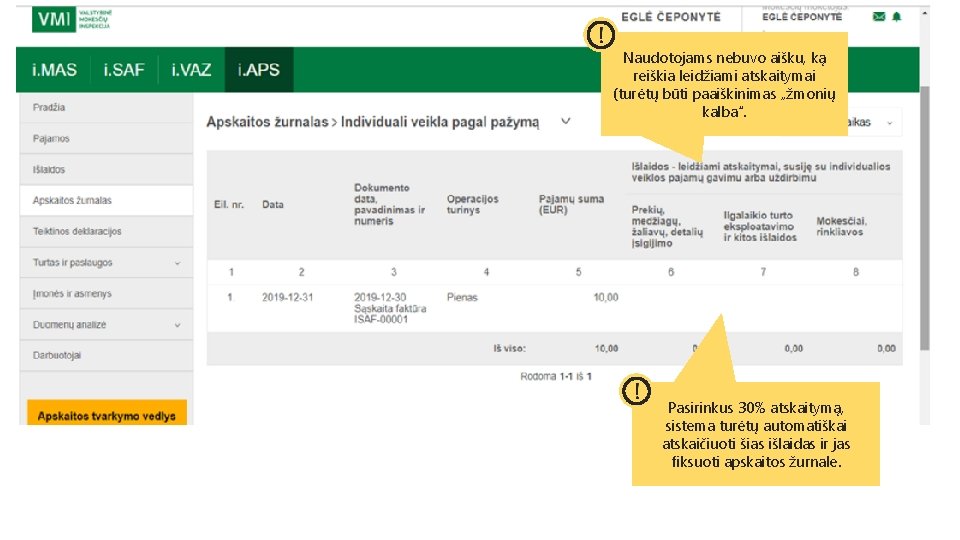This screenshot has height=540, width=960.
Task: Open Išlaidos in the sidebar
Action: (x=106, y=170)
